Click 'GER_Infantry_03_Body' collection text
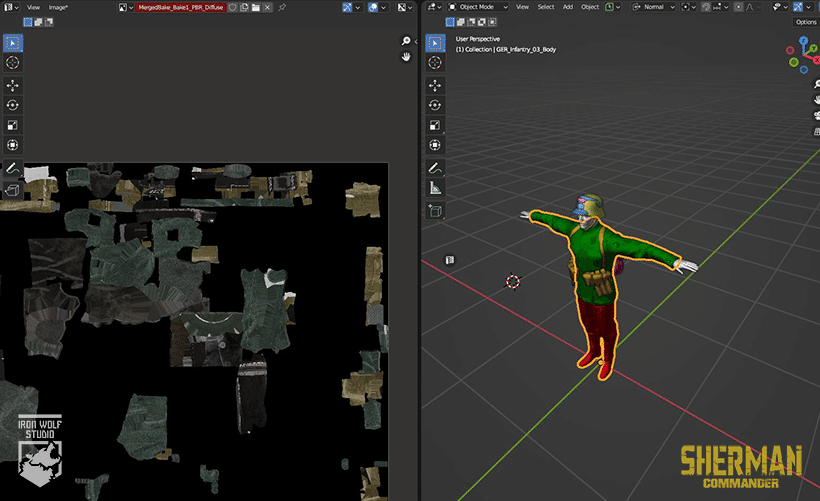This screenshot has height=501, width=820. (526, 50)
